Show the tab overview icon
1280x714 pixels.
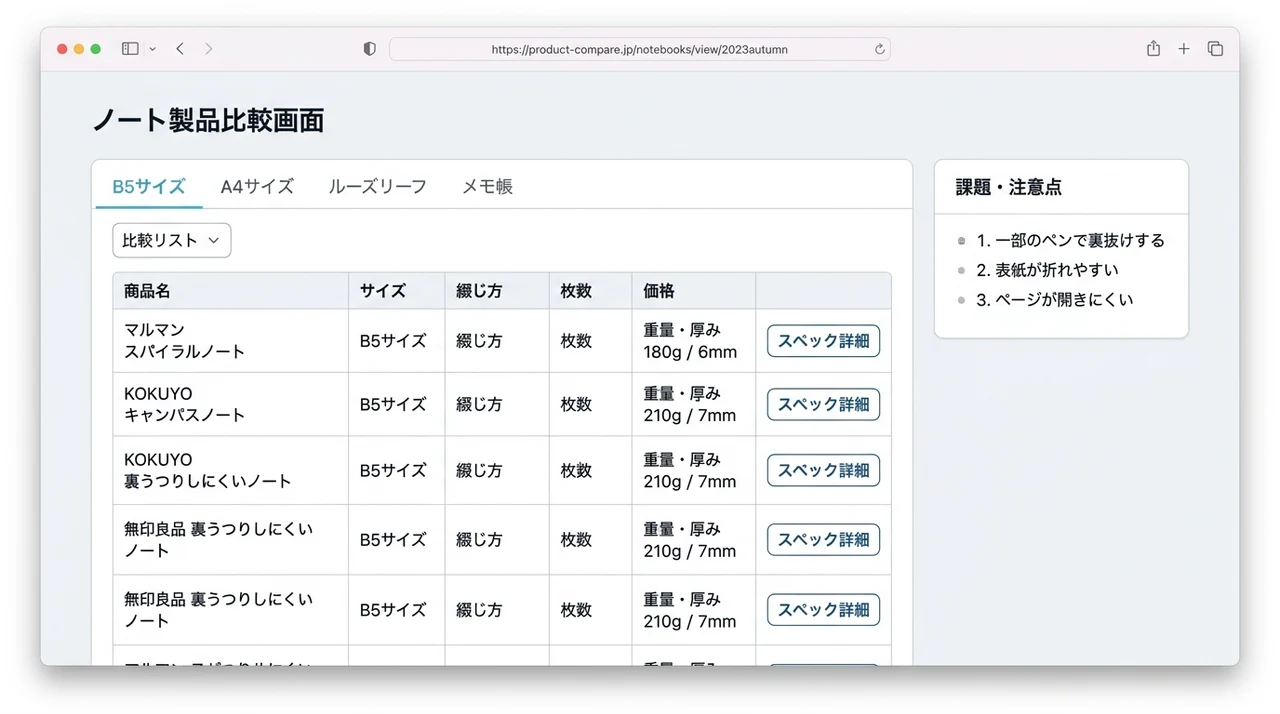(1216, 49)
